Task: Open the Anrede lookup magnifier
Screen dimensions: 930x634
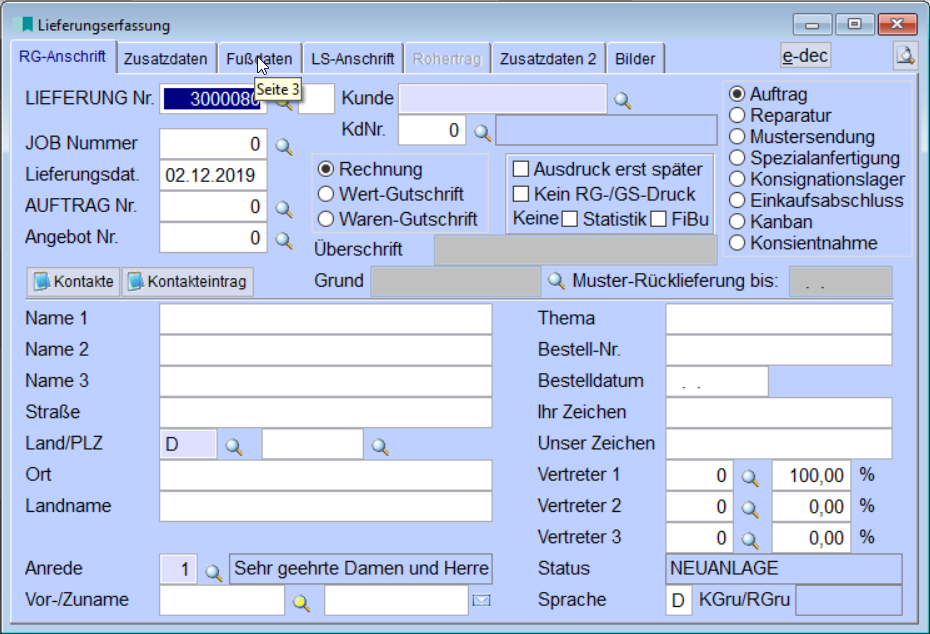Action: point(214,571)
